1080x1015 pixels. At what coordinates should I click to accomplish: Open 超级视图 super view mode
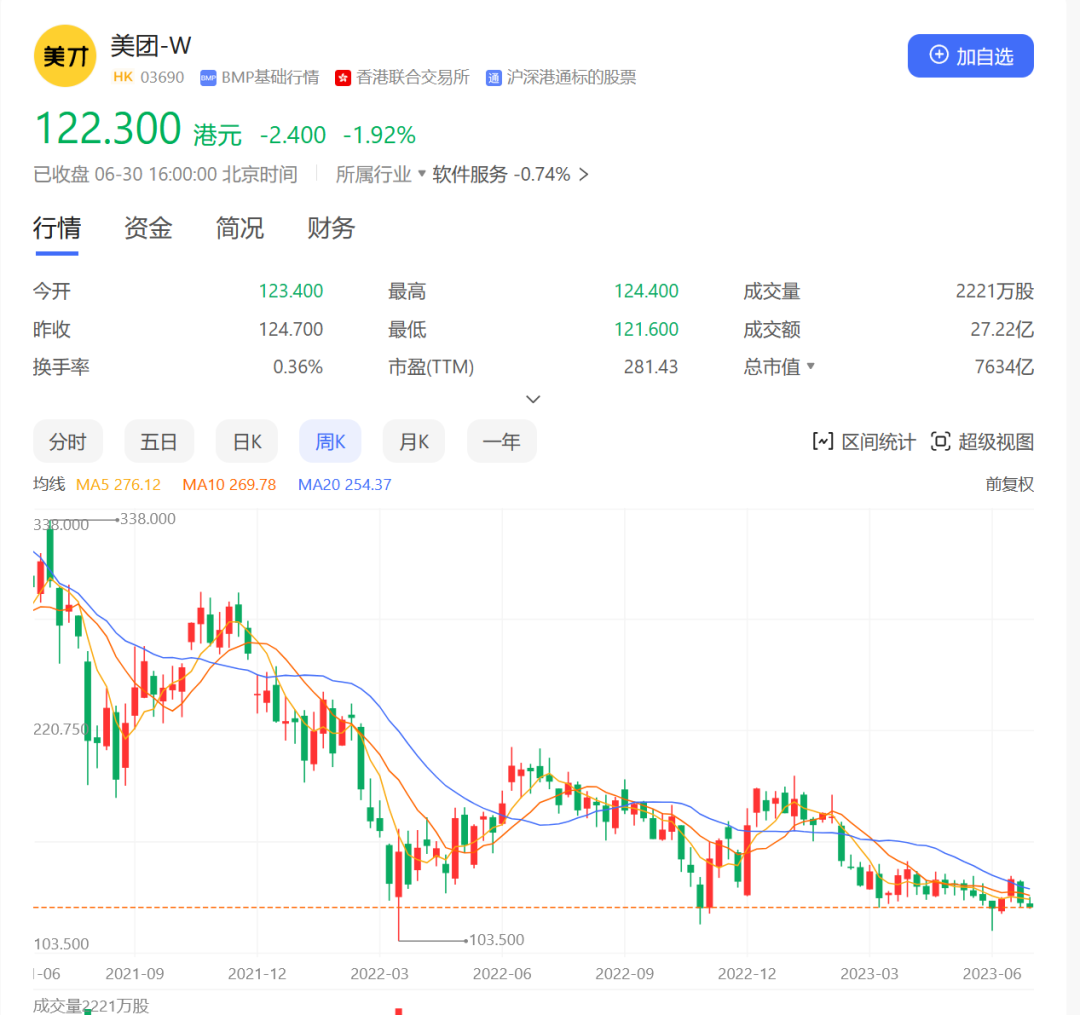coord(982,442)
